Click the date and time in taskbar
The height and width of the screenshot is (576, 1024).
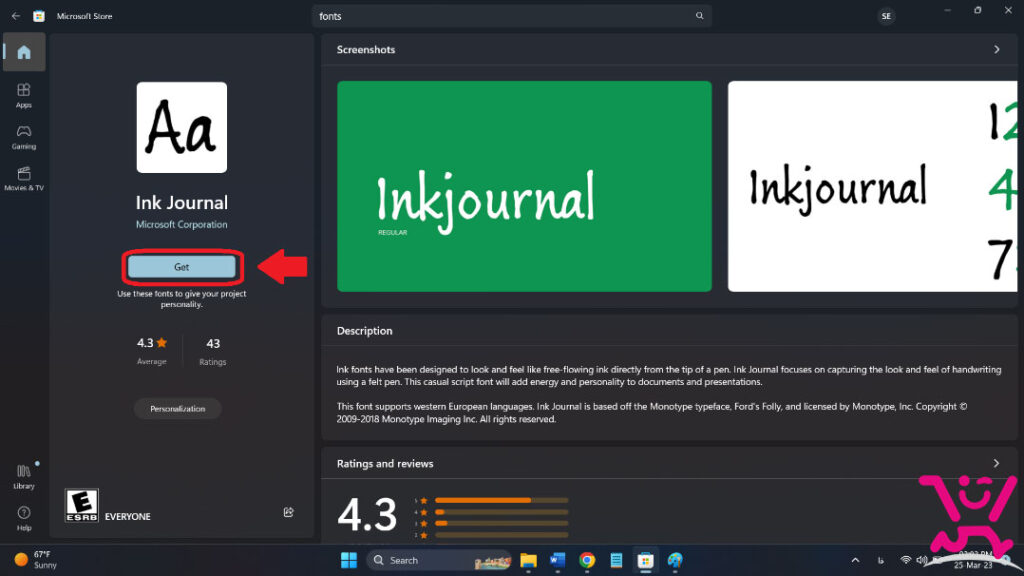pyautogui.click(x=973, y=560)
